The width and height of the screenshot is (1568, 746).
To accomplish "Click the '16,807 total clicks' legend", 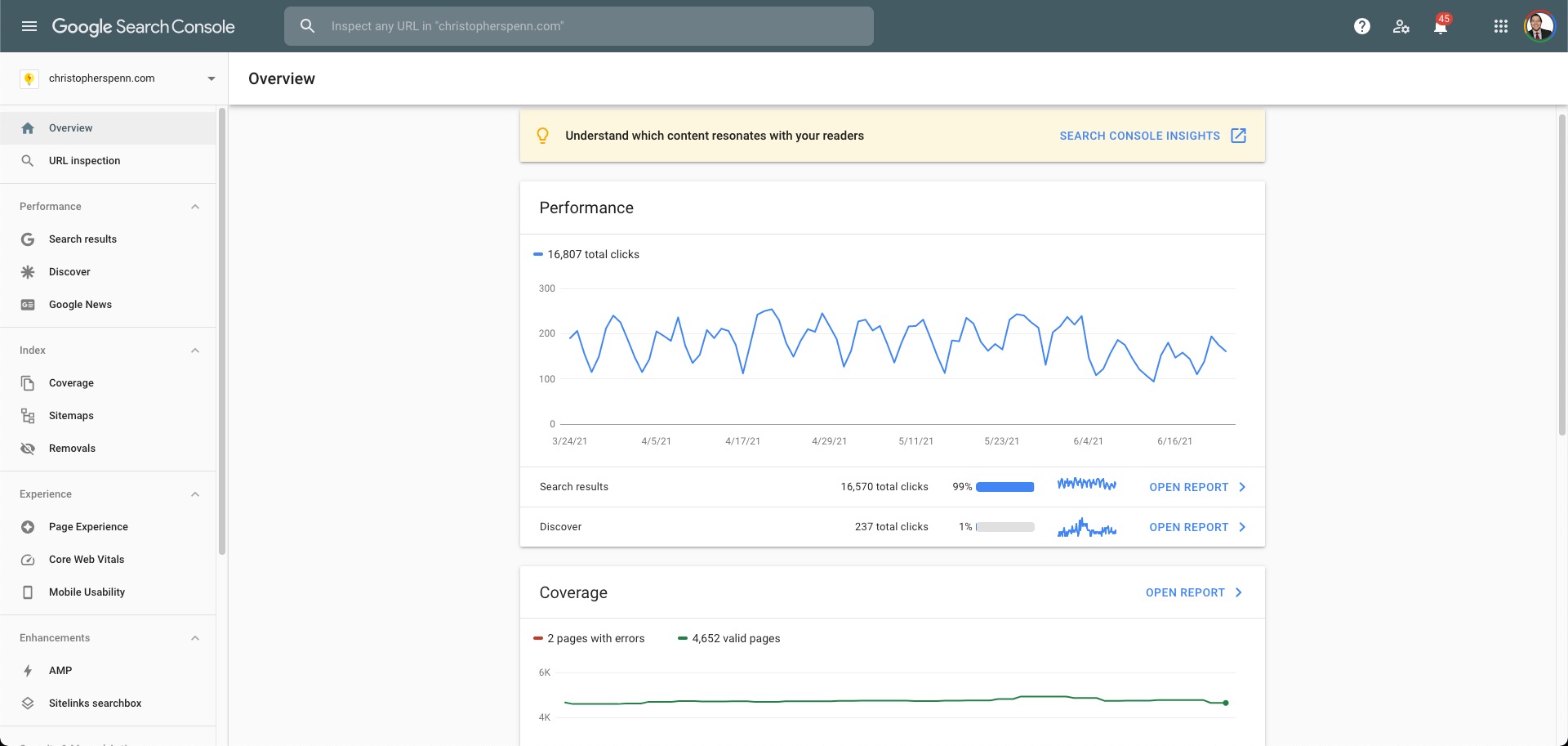I will [586, 255].
